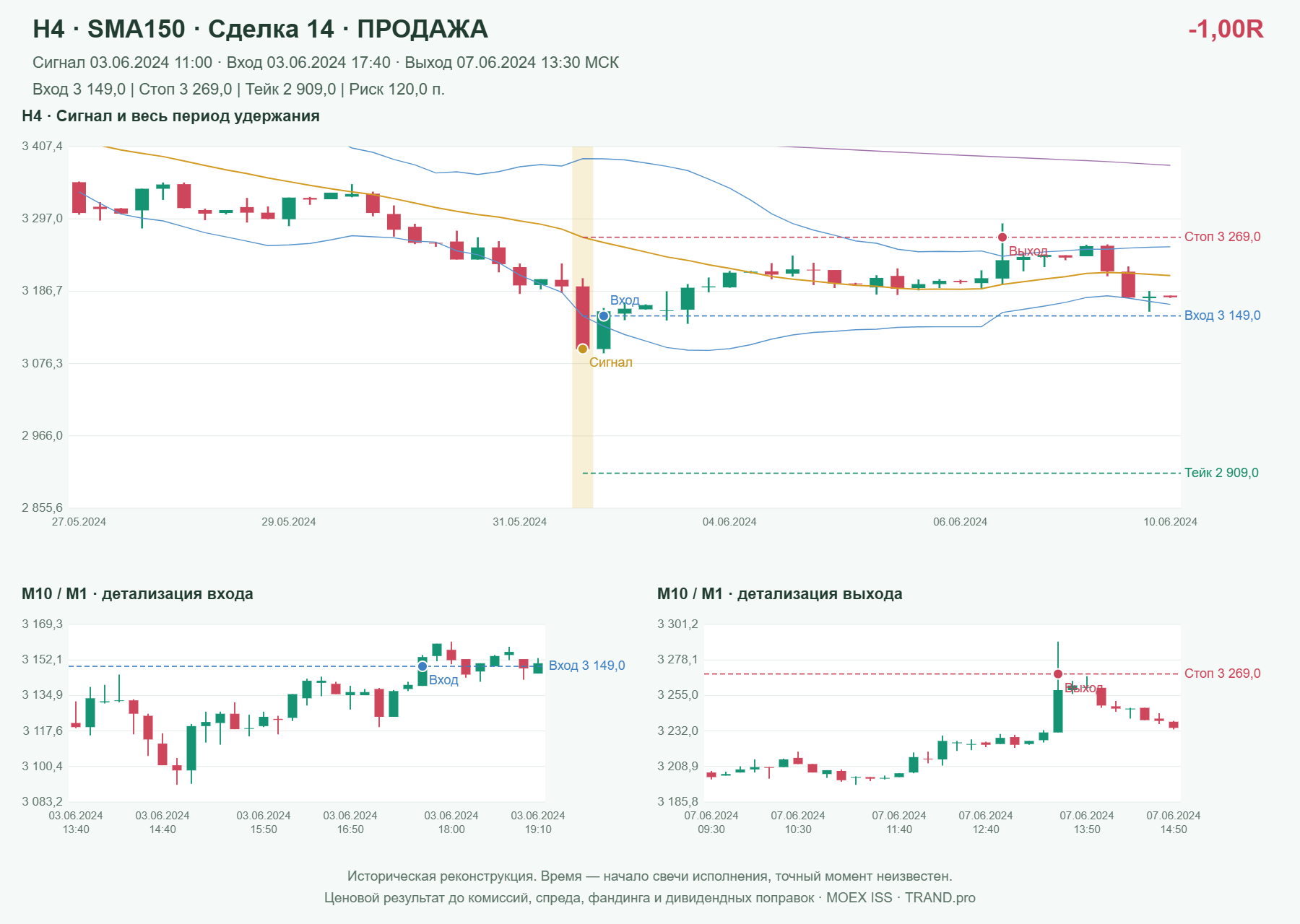Image resolution: width=1300 pixels, height=924 pixels.
Task: Select the 'Вход 3 149,0' label on H4 chart
Action: (x=1222, y=315)
